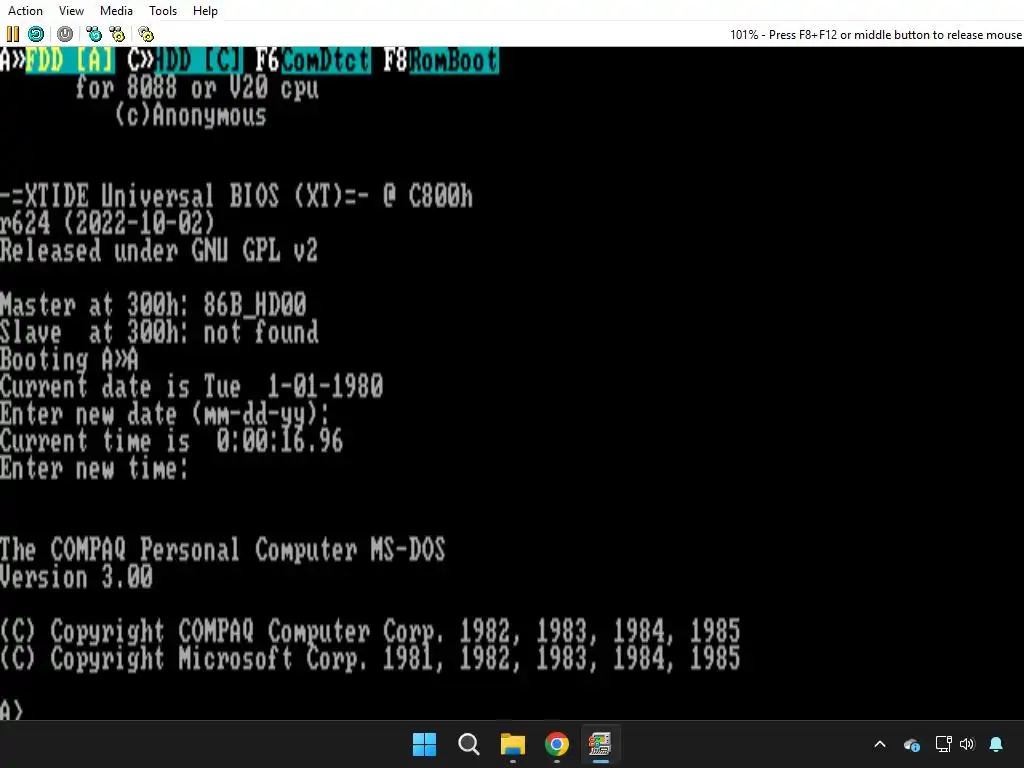Image resolution: width=1024 pixels, height=768 pixels.
Task: Open the volume control in the tray
Action: coord(967,744)
